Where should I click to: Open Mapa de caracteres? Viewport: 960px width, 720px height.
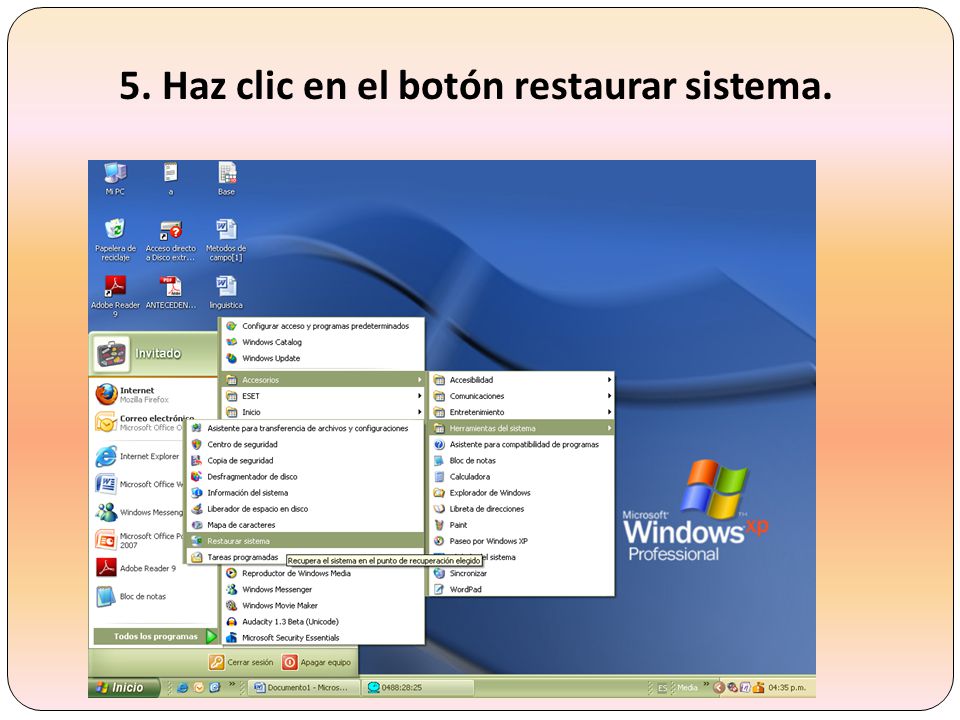coord(305,525)
